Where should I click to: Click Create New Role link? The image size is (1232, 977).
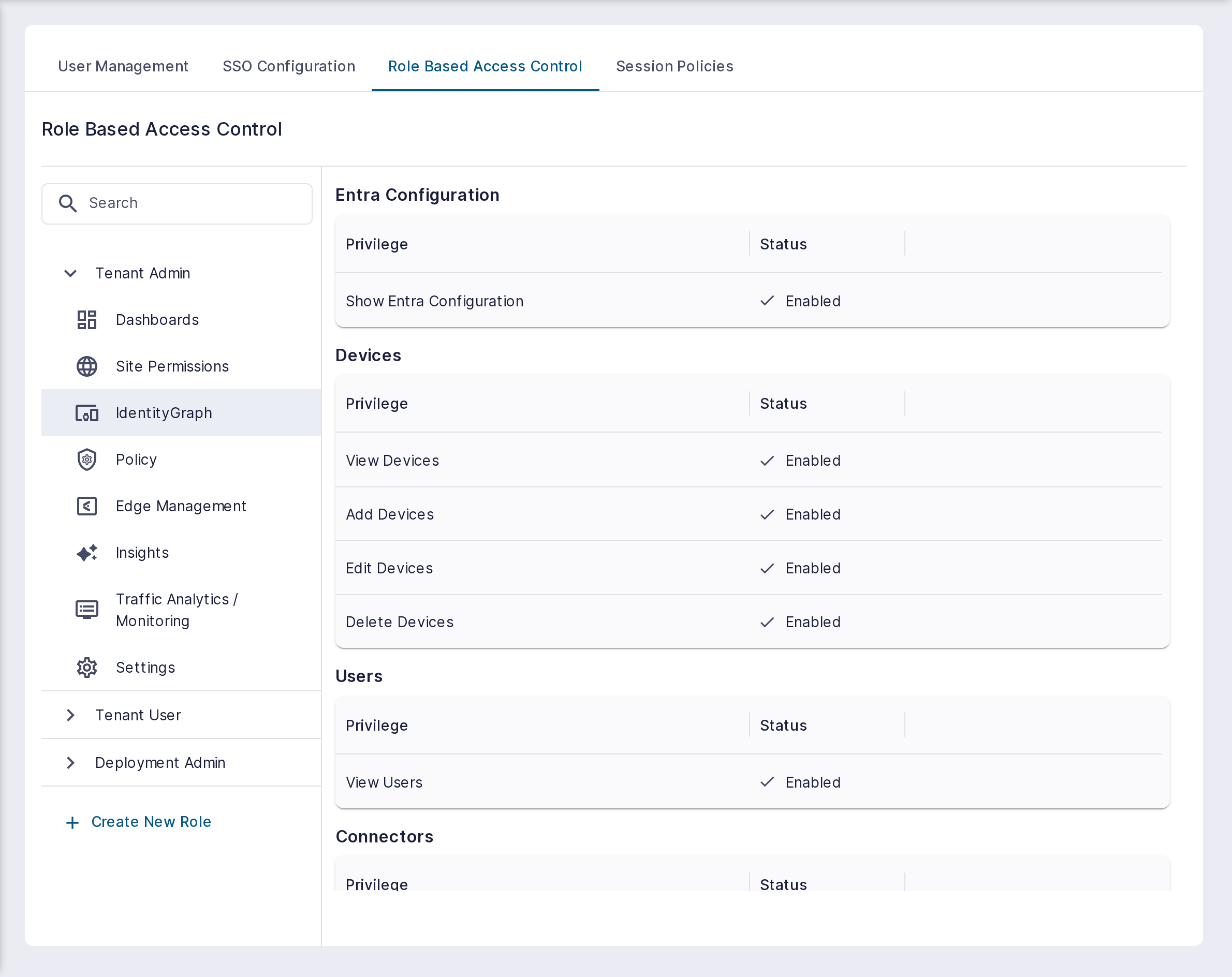point(151,822)
